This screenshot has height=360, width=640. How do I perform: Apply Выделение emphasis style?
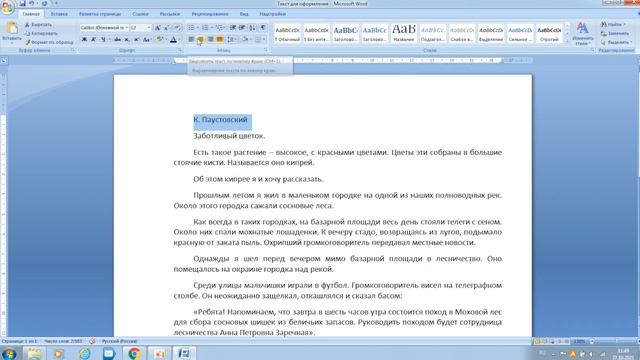click(491, 33)
